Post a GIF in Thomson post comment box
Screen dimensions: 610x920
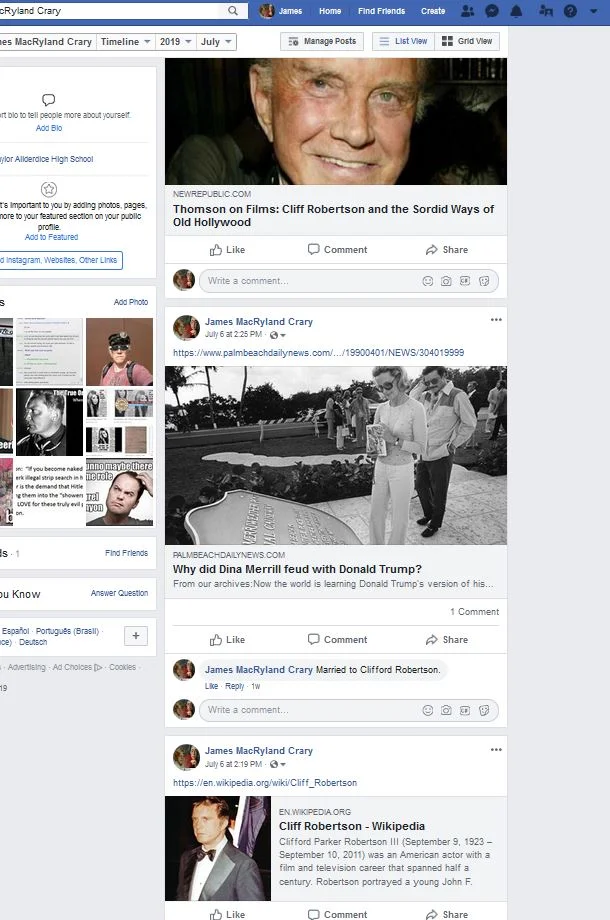click(x=465, y=281)
